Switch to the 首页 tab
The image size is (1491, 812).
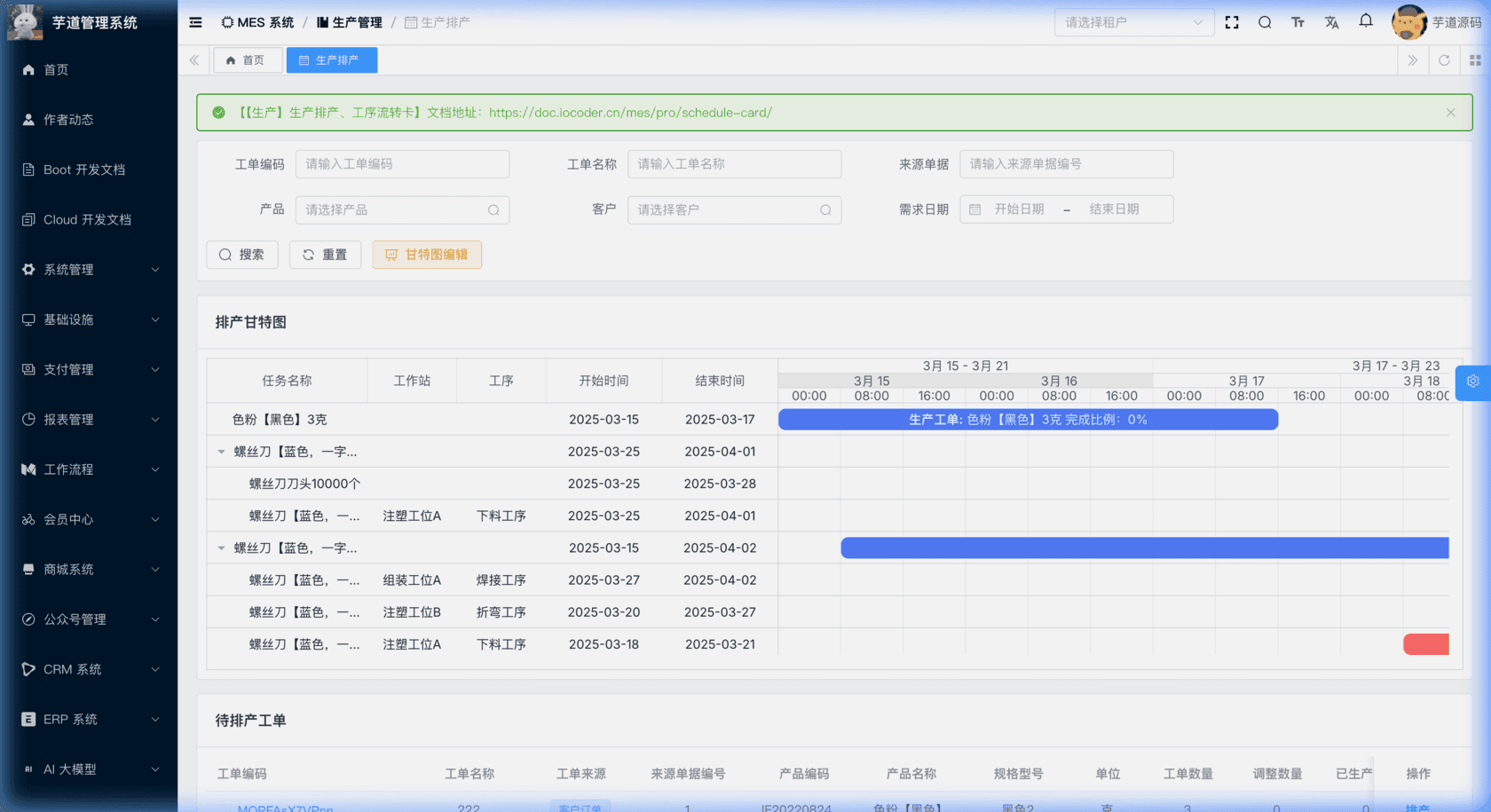click(247, 60)
